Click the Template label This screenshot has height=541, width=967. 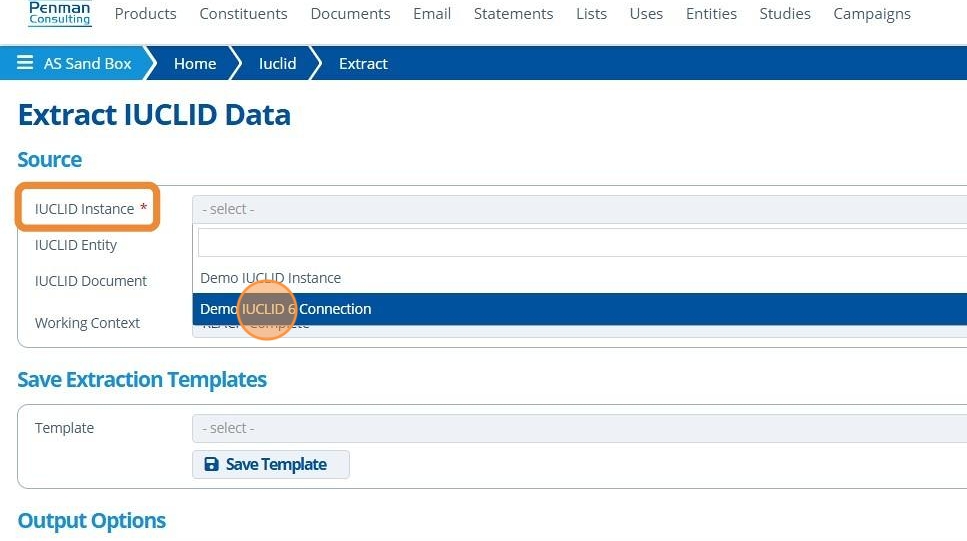click(64, 428)
